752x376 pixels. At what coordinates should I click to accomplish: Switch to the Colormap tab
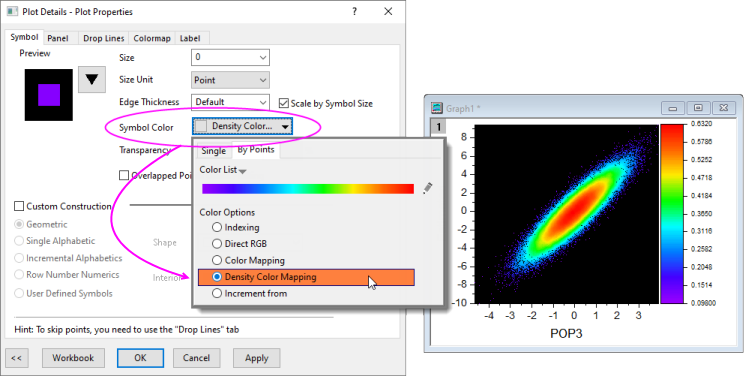point(152,38)
